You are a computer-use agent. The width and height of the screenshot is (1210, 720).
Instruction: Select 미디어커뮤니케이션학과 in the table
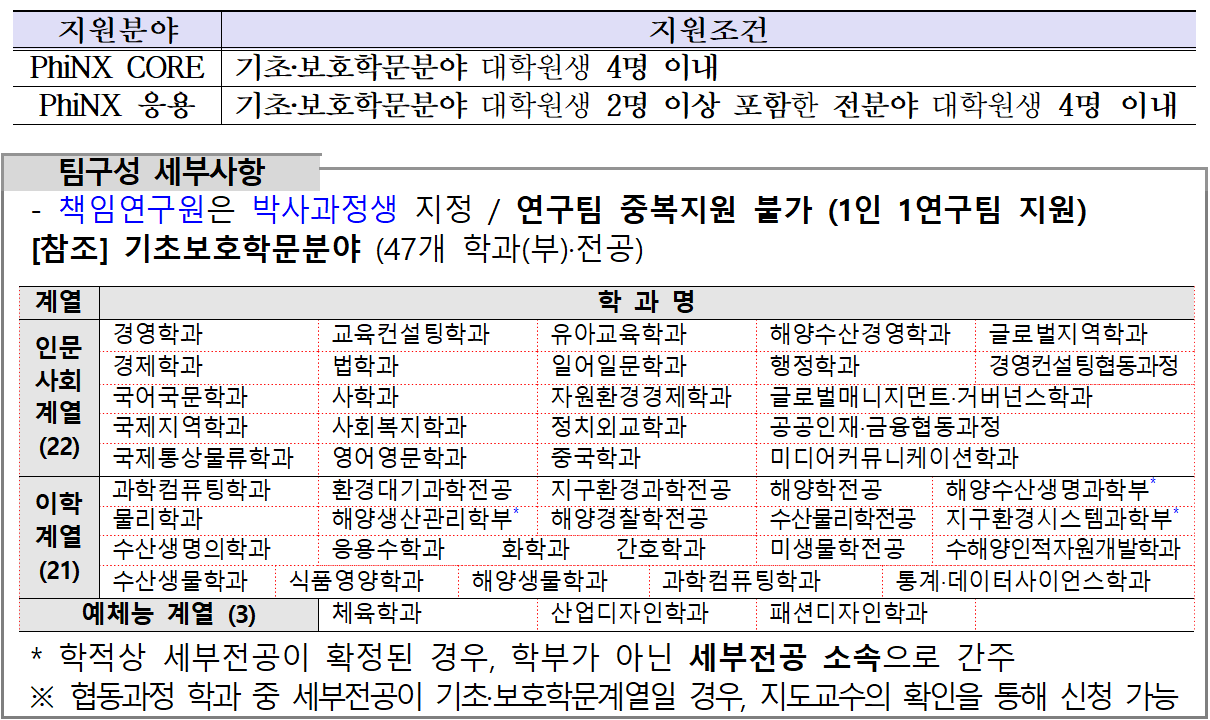[893, 458]
